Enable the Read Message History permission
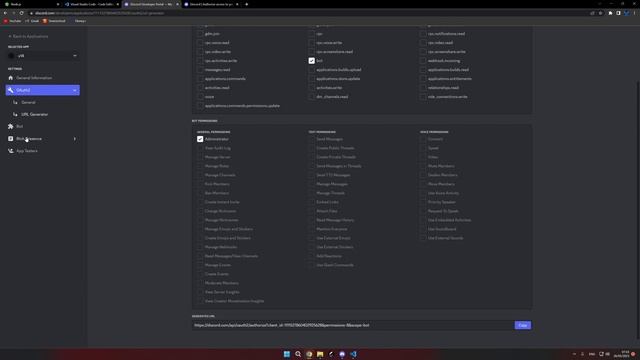Image resolution: width=640 pixels, height=360 pixels. coord(311,220)
